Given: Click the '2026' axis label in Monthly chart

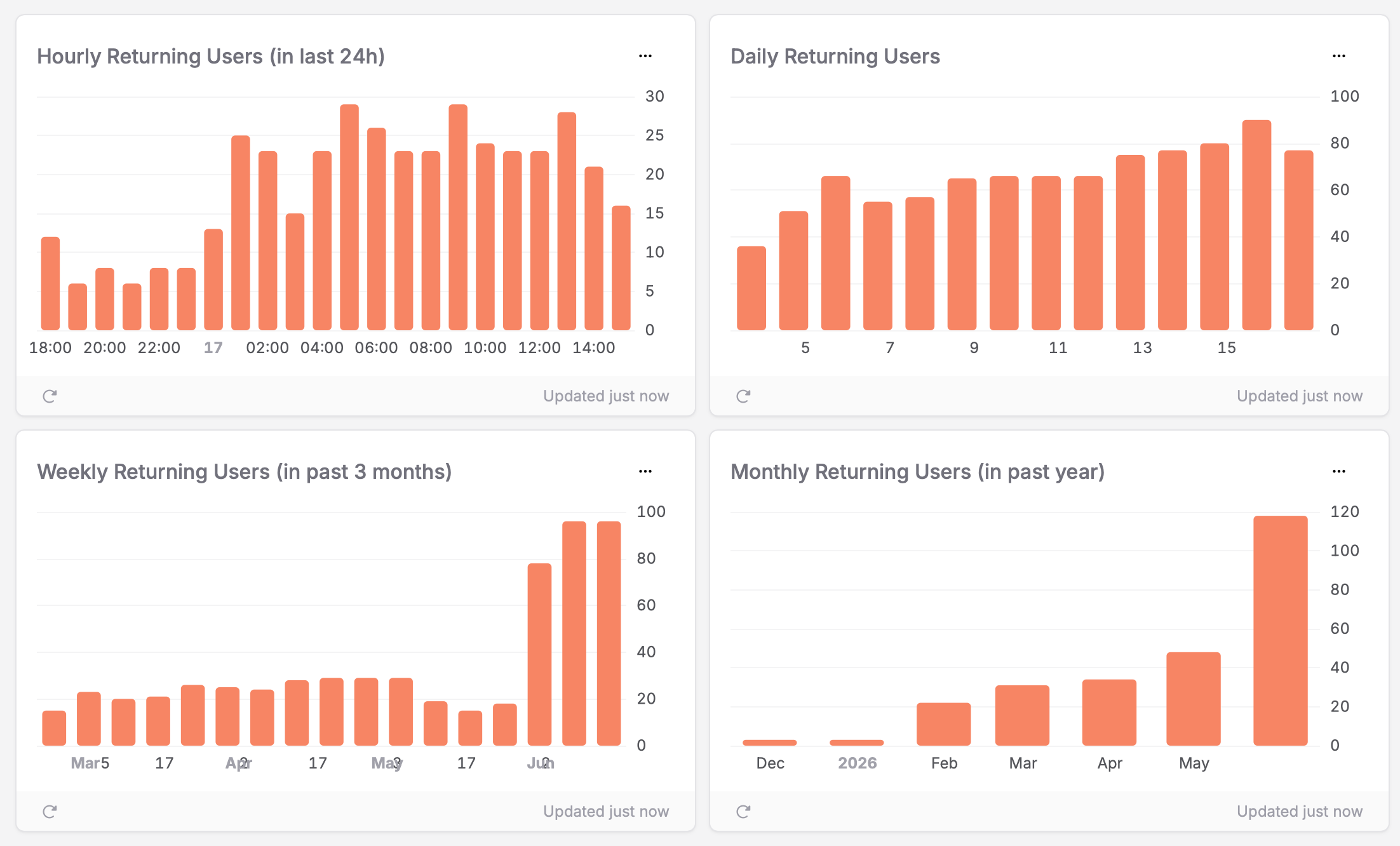Looking at the screenshot, I should tap(857, 763).
